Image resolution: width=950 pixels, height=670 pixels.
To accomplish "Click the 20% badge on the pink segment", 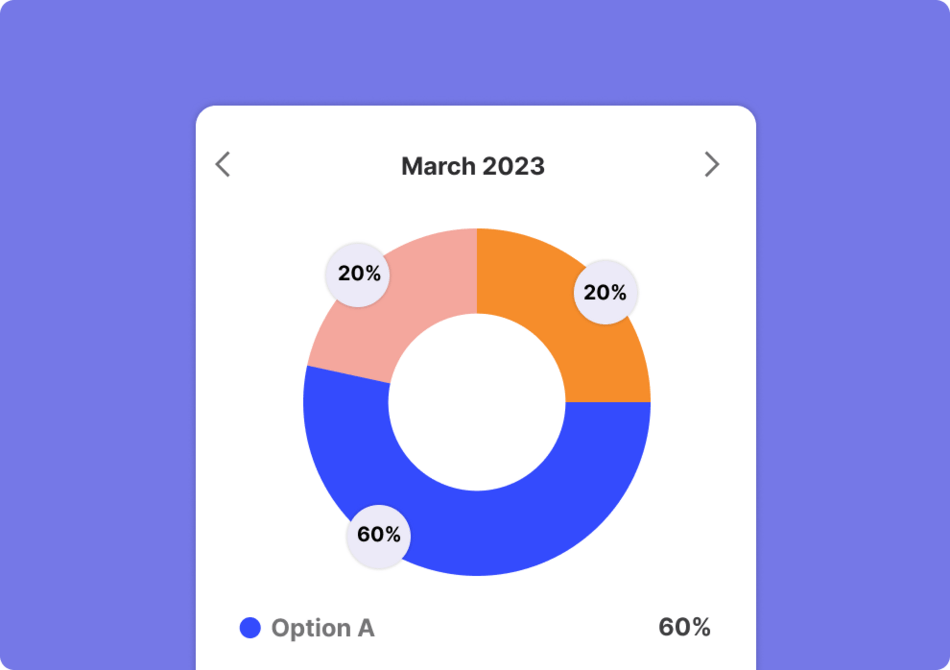I will [359, 273].
